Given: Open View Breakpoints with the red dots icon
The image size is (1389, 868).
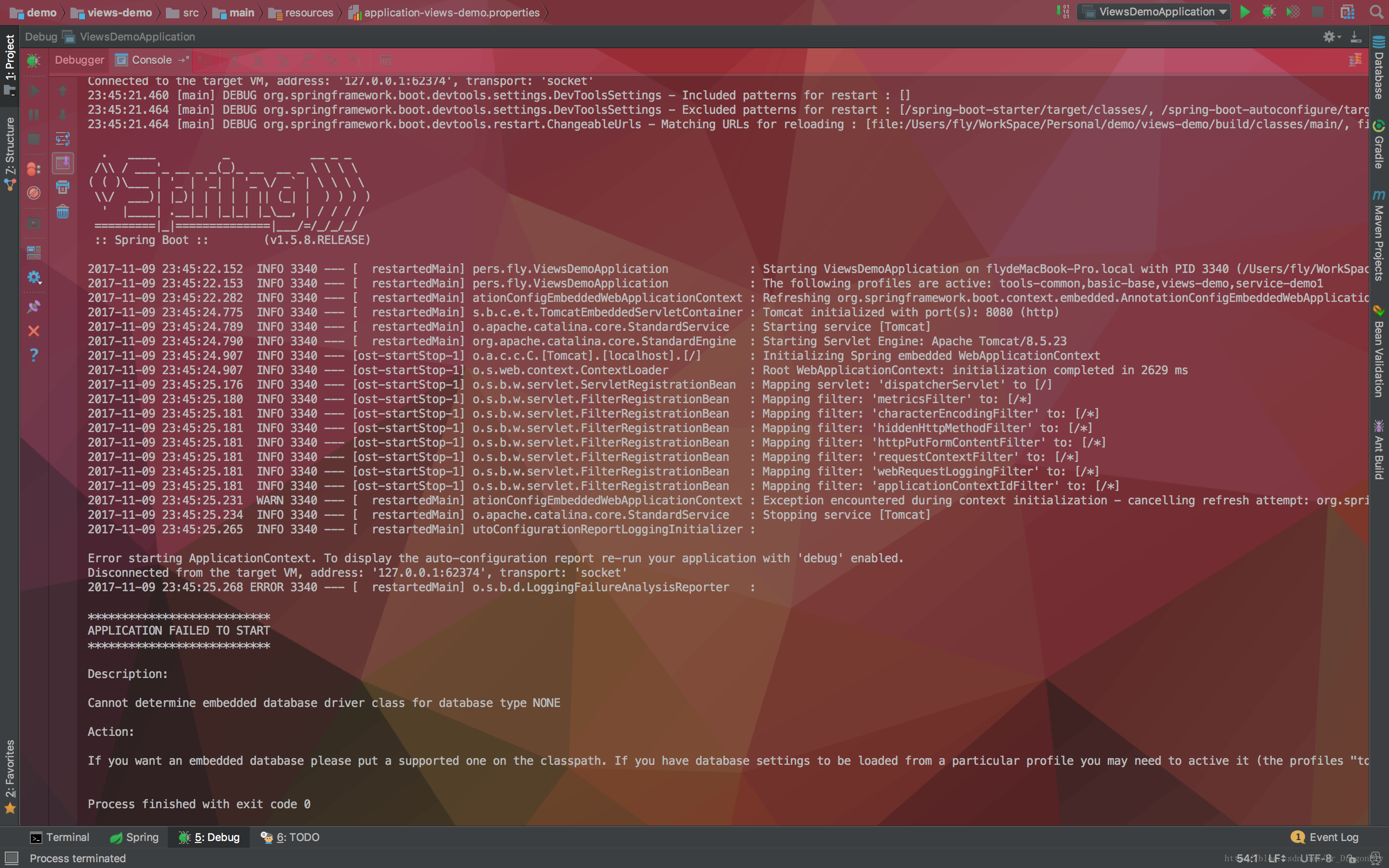Looking at the screenshot, I should [x=34, y=169].
